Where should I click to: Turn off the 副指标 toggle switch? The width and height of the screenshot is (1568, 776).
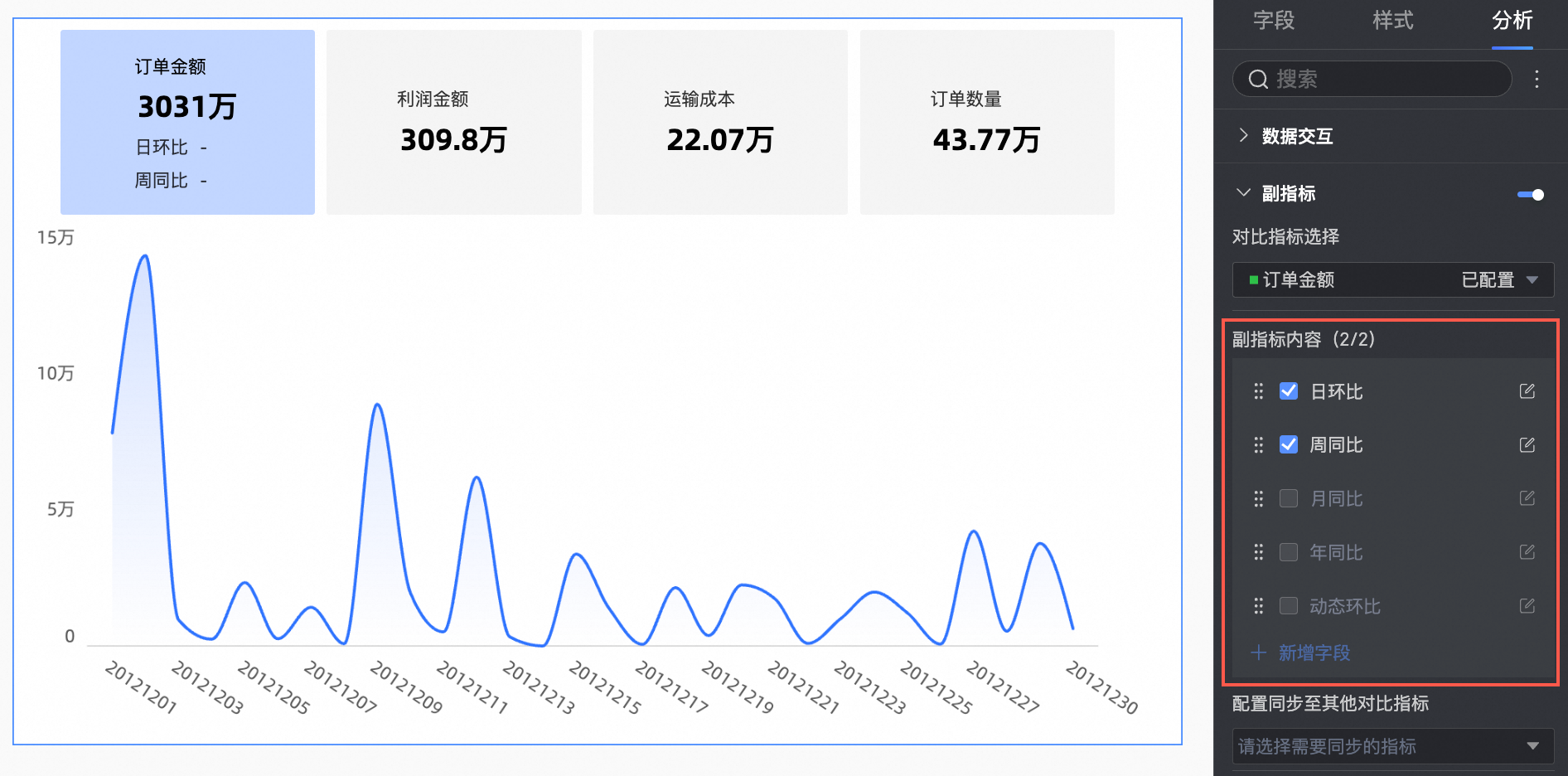1530,195
